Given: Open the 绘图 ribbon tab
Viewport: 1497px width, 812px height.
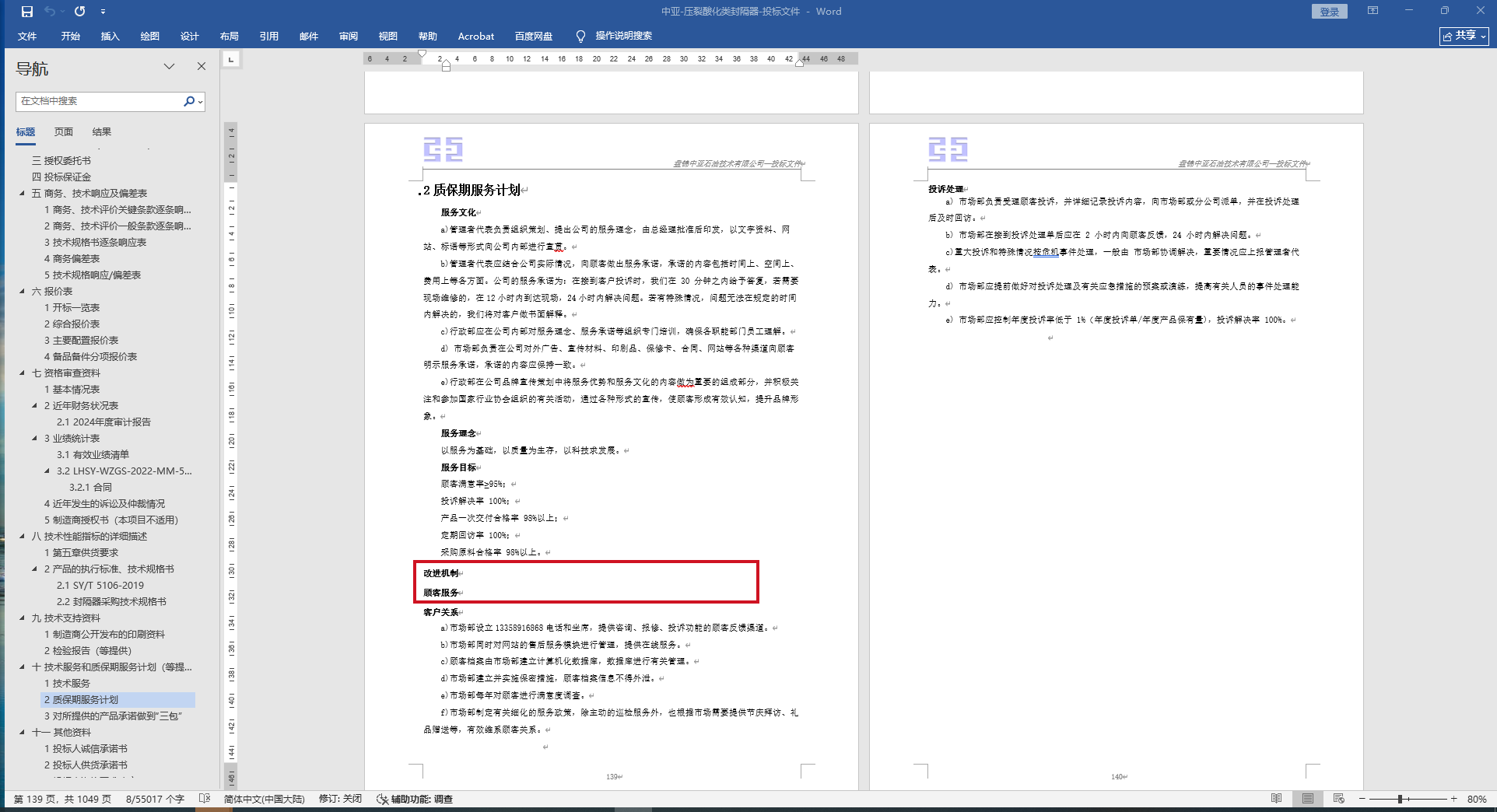Looking at the screenshot, I should pyautogui.click(x=150, y=36).
